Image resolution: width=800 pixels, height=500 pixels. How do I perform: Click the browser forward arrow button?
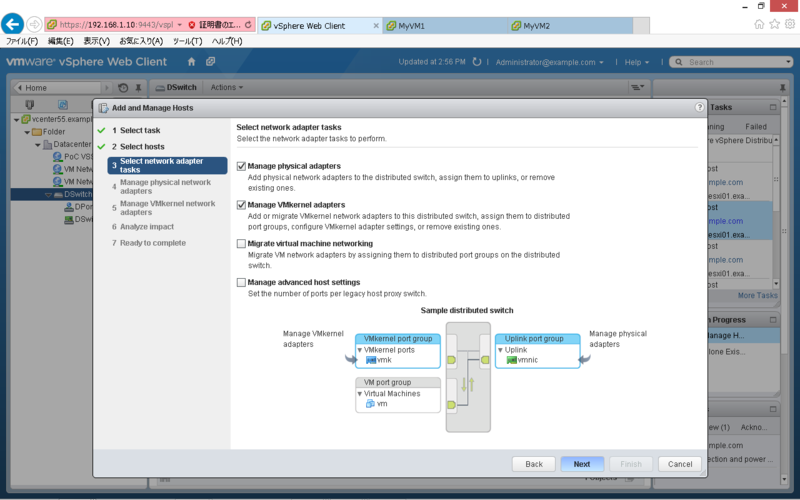point(34,24)
